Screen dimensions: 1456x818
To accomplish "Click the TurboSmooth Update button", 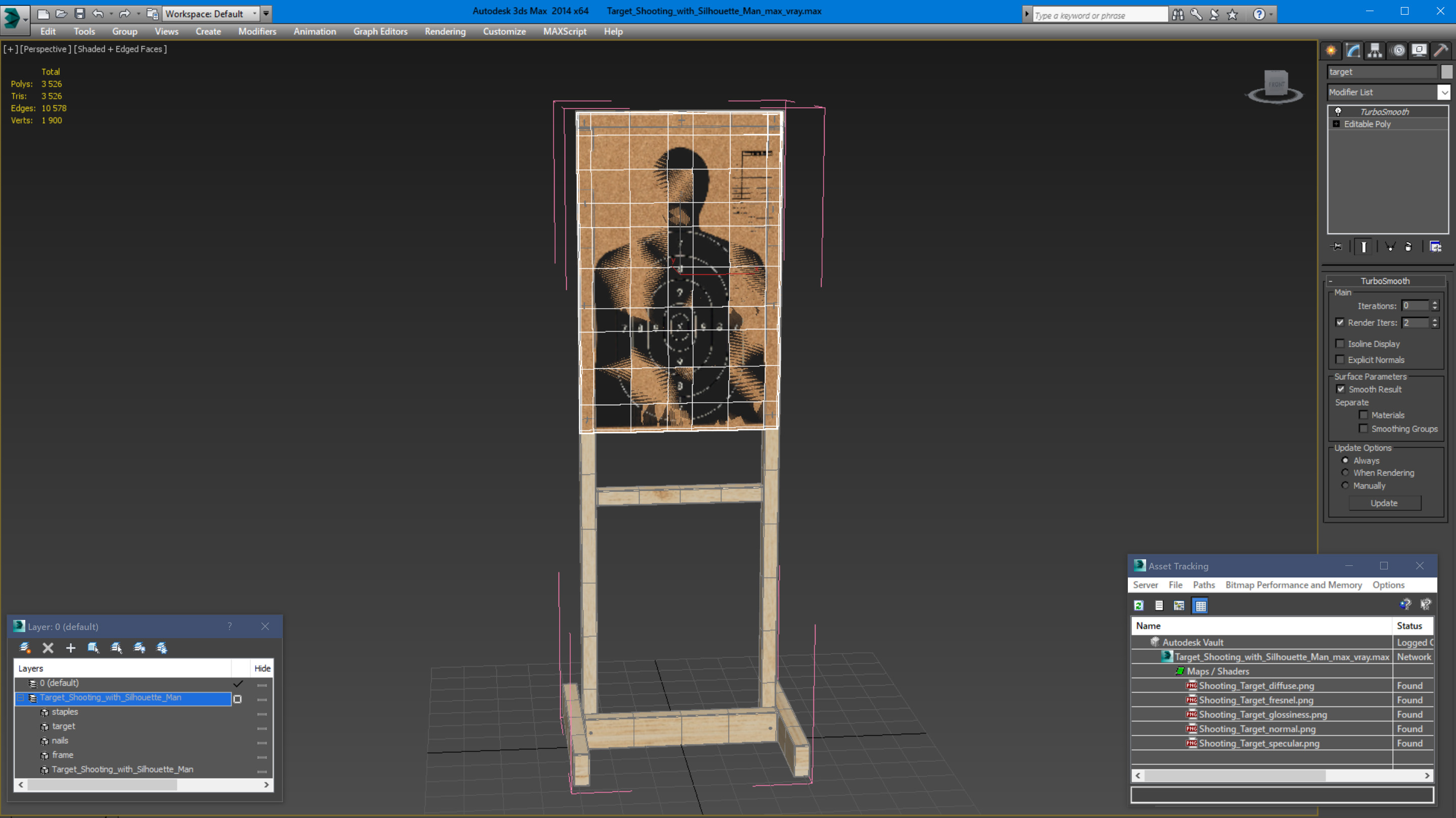I will point(1384,503).
